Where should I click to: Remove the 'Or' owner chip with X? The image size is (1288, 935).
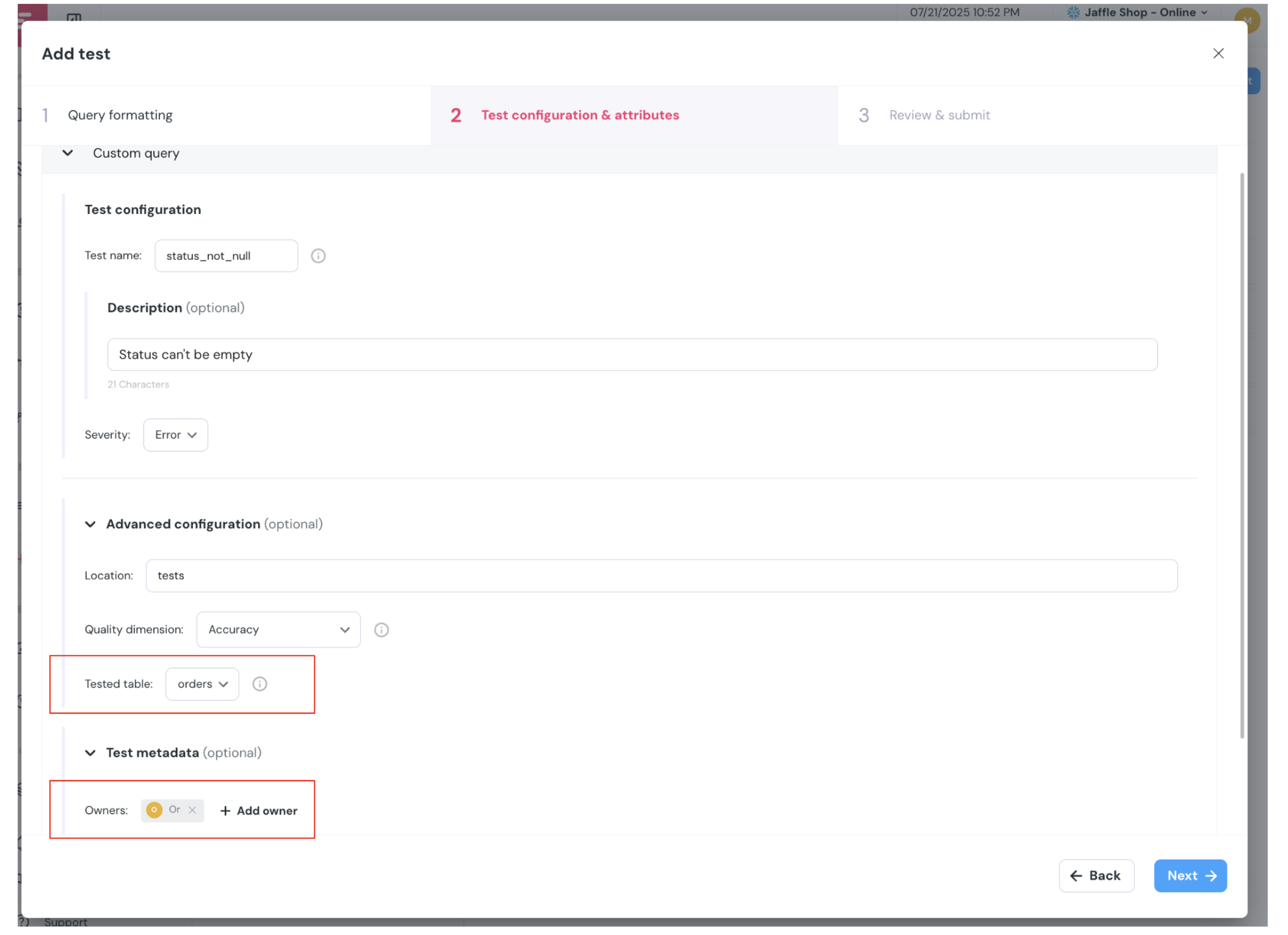click(x=192, y=810)
